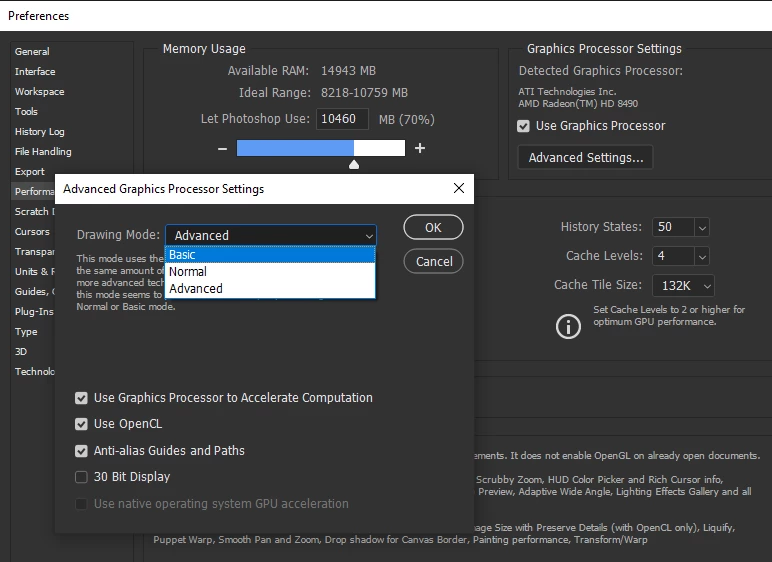This screenshot has width=772, height=562.
Task: Click the Ideal Range 8218-10759 MB value
Action: pyautogui.click(x=364, y=93)
